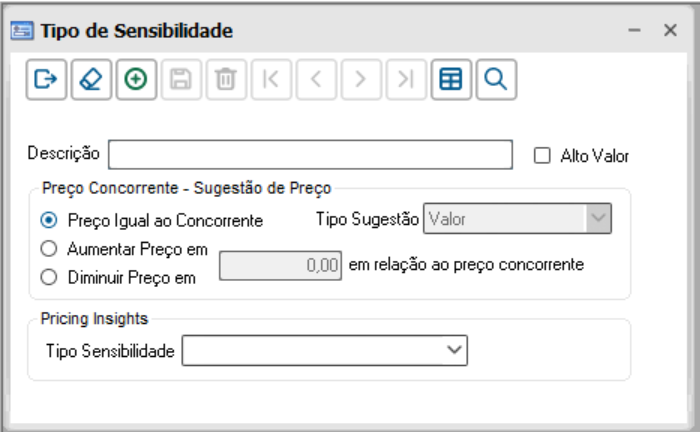The width and height of the screenshot is (700, 432).
Task: Select Preço Igual ao Concorrente option
Action: pyautogui.click(x=48, y=220)
